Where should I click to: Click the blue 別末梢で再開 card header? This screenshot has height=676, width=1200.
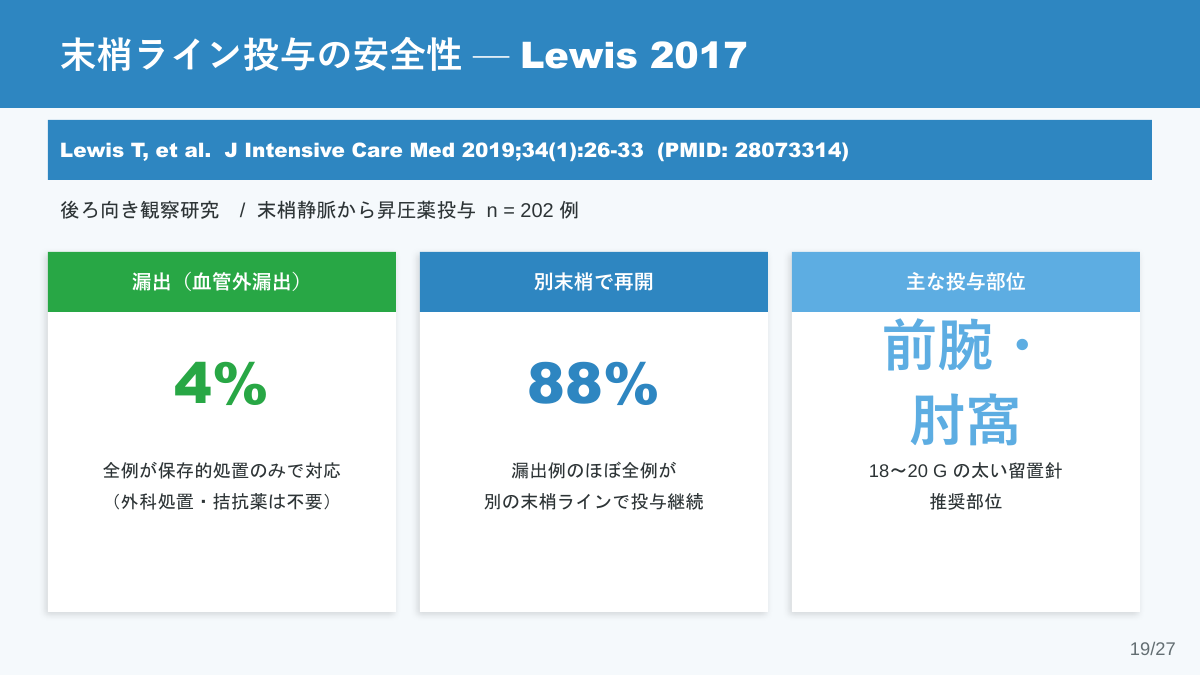(594, 282)
